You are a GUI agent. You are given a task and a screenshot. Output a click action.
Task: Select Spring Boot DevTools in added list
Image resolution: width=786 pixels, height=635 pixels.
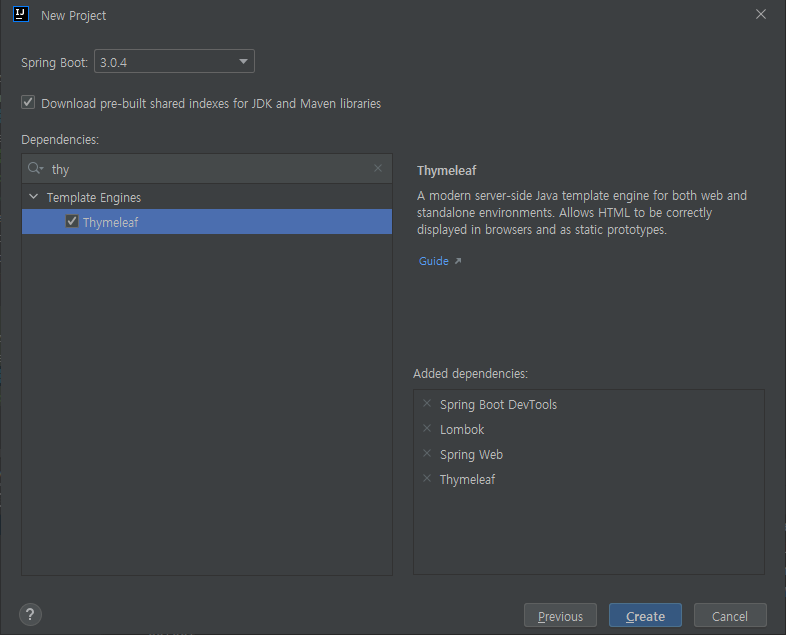[498, 404]
